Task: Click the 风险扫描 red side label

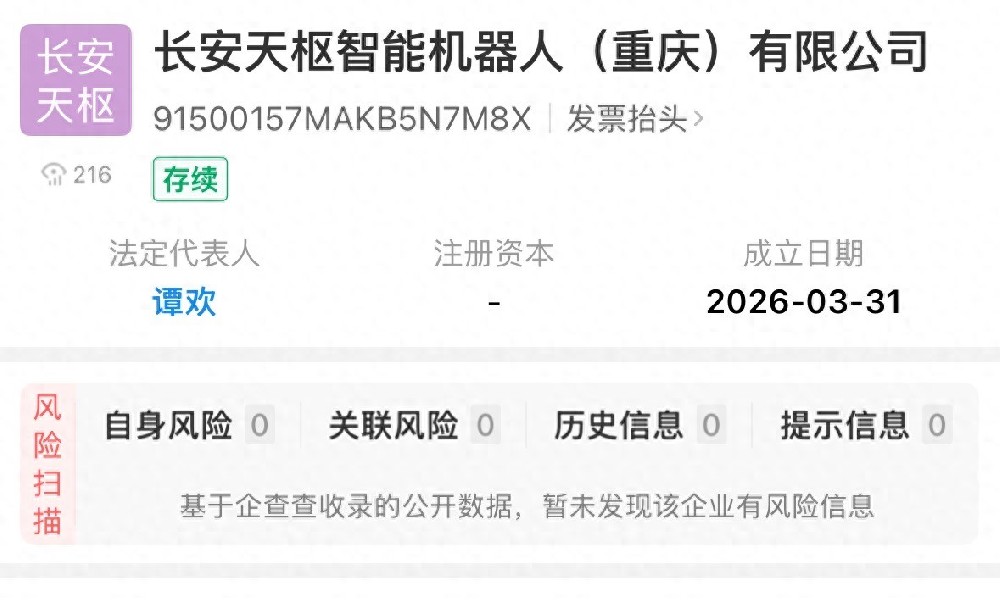Action: click(48, 464)
